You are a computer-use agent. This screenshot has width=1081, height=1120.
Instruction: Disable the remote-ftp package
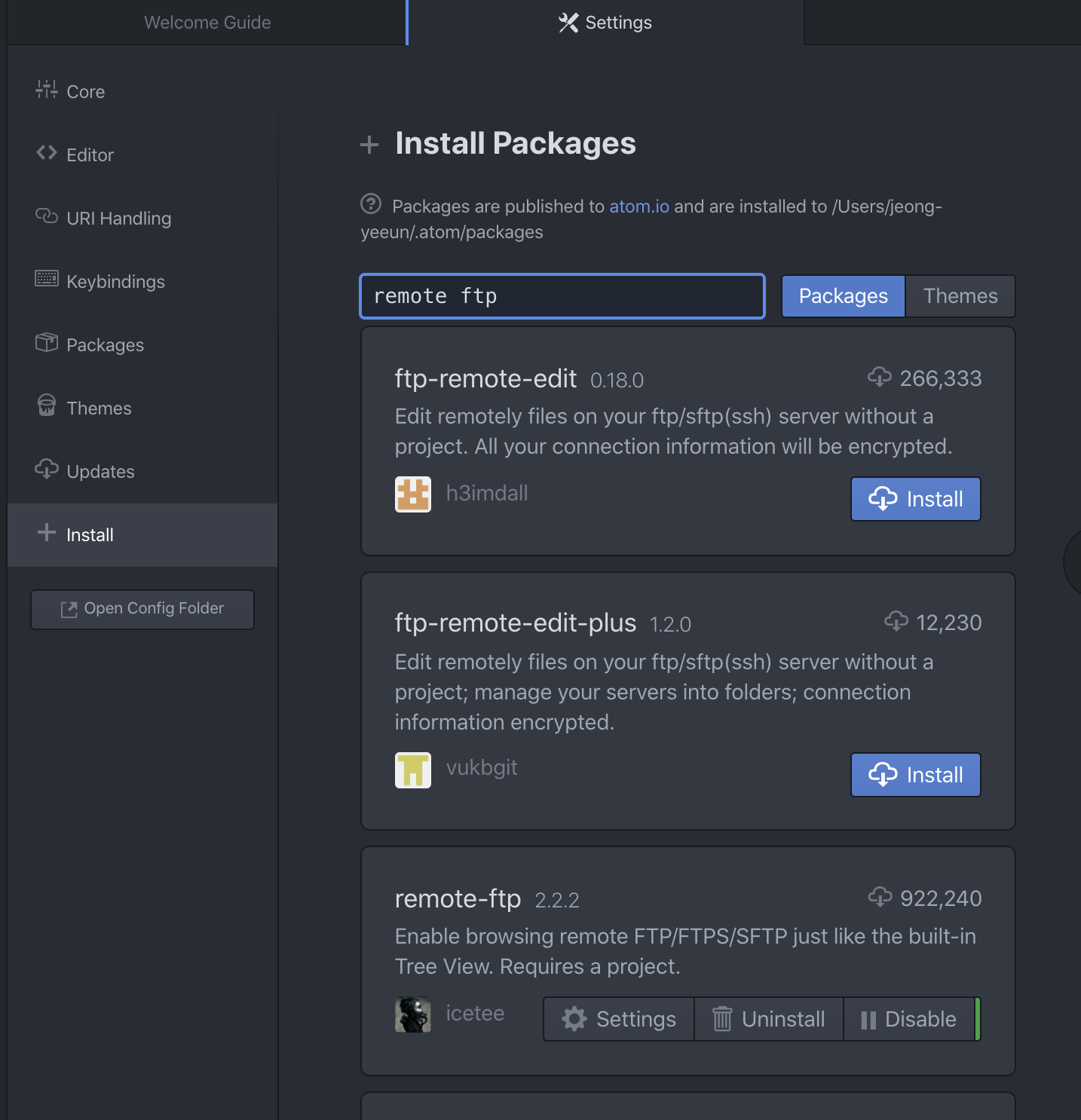point(908,1019)
